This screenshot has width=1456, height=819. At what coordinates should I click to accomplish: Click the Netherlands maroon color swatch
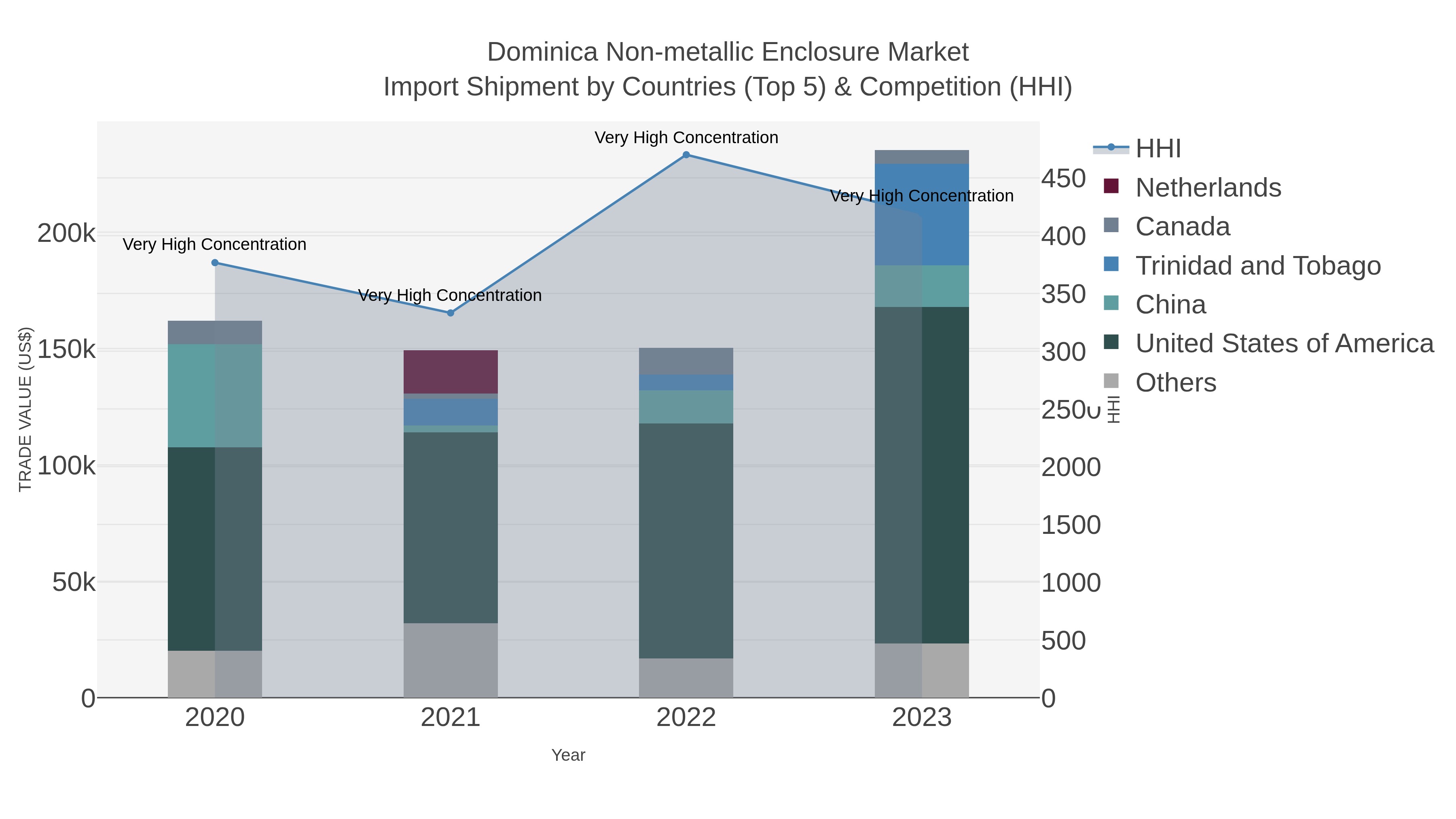(x=1111, y=186)
